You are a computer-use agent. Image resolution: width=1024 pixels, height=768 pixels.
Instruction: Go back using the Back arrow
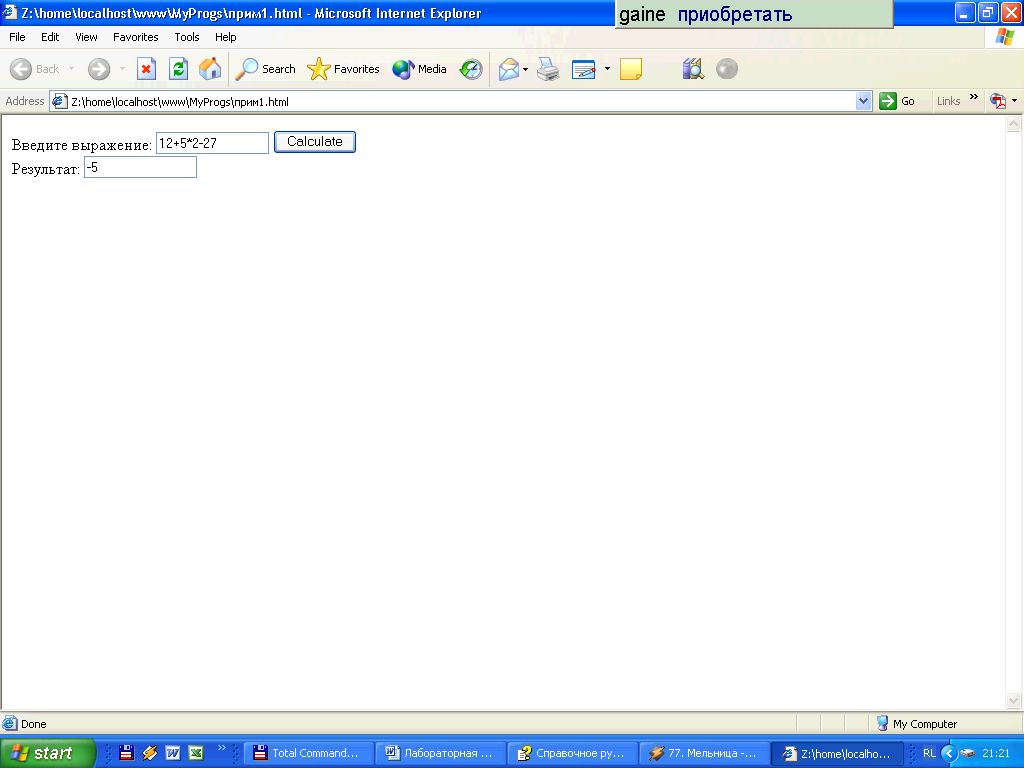(x=34, y=69)
